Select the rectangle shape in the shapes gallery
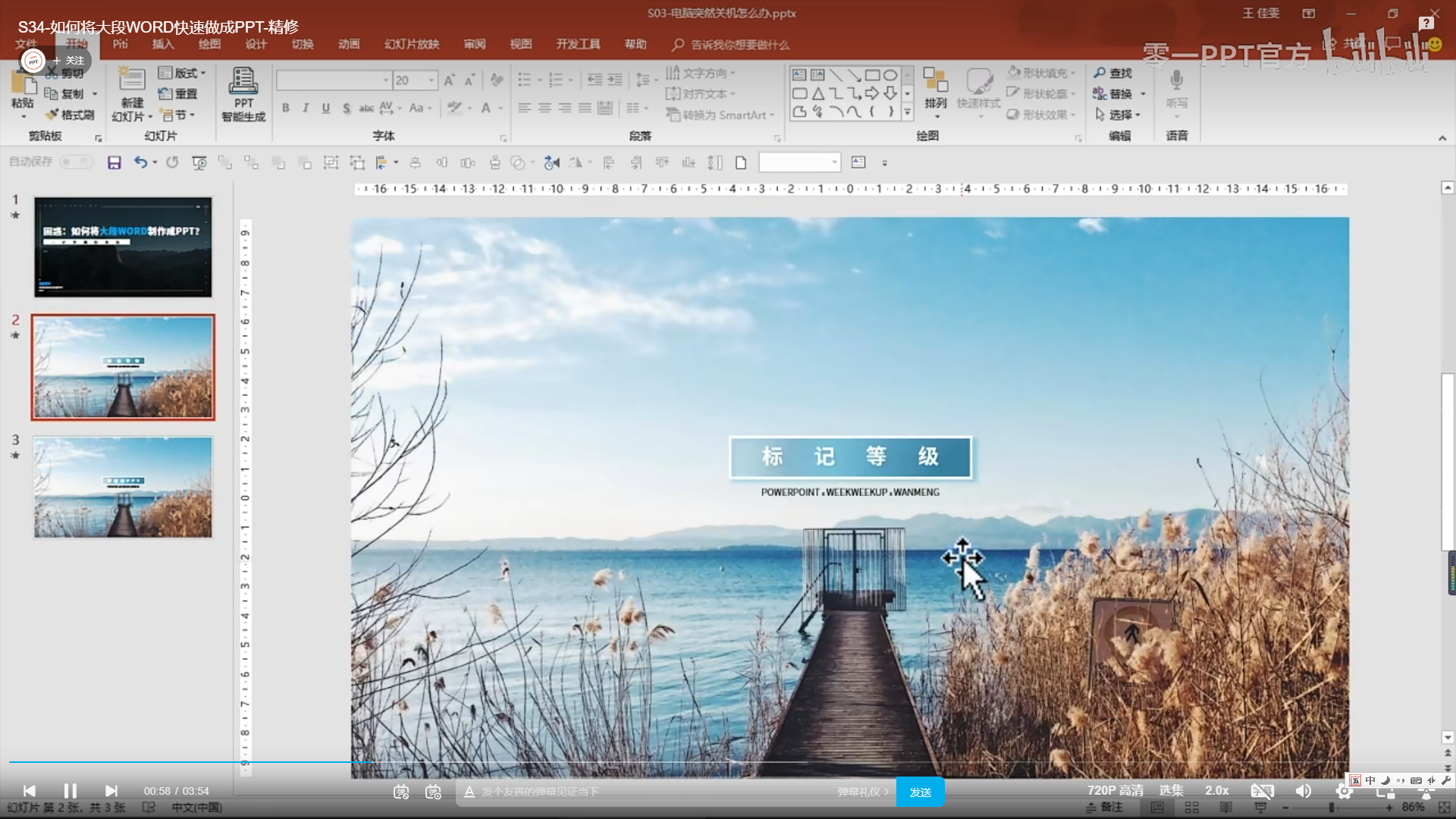Image resolution: width=1456 pixels, height=819 pixels. point(872,75)
